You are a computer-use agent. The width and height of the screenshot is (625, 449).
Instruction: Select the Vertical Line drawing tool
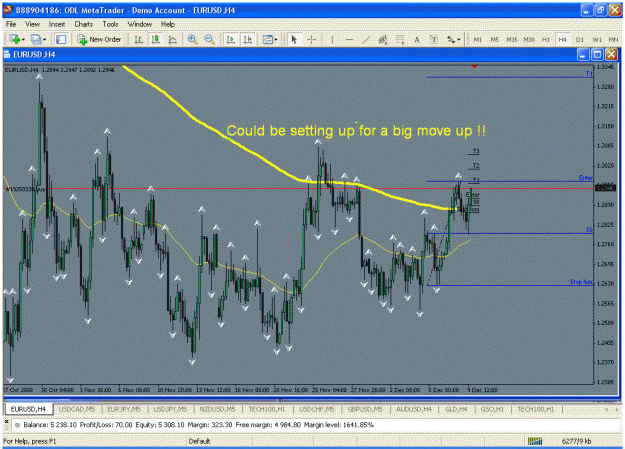pos(332,39)
